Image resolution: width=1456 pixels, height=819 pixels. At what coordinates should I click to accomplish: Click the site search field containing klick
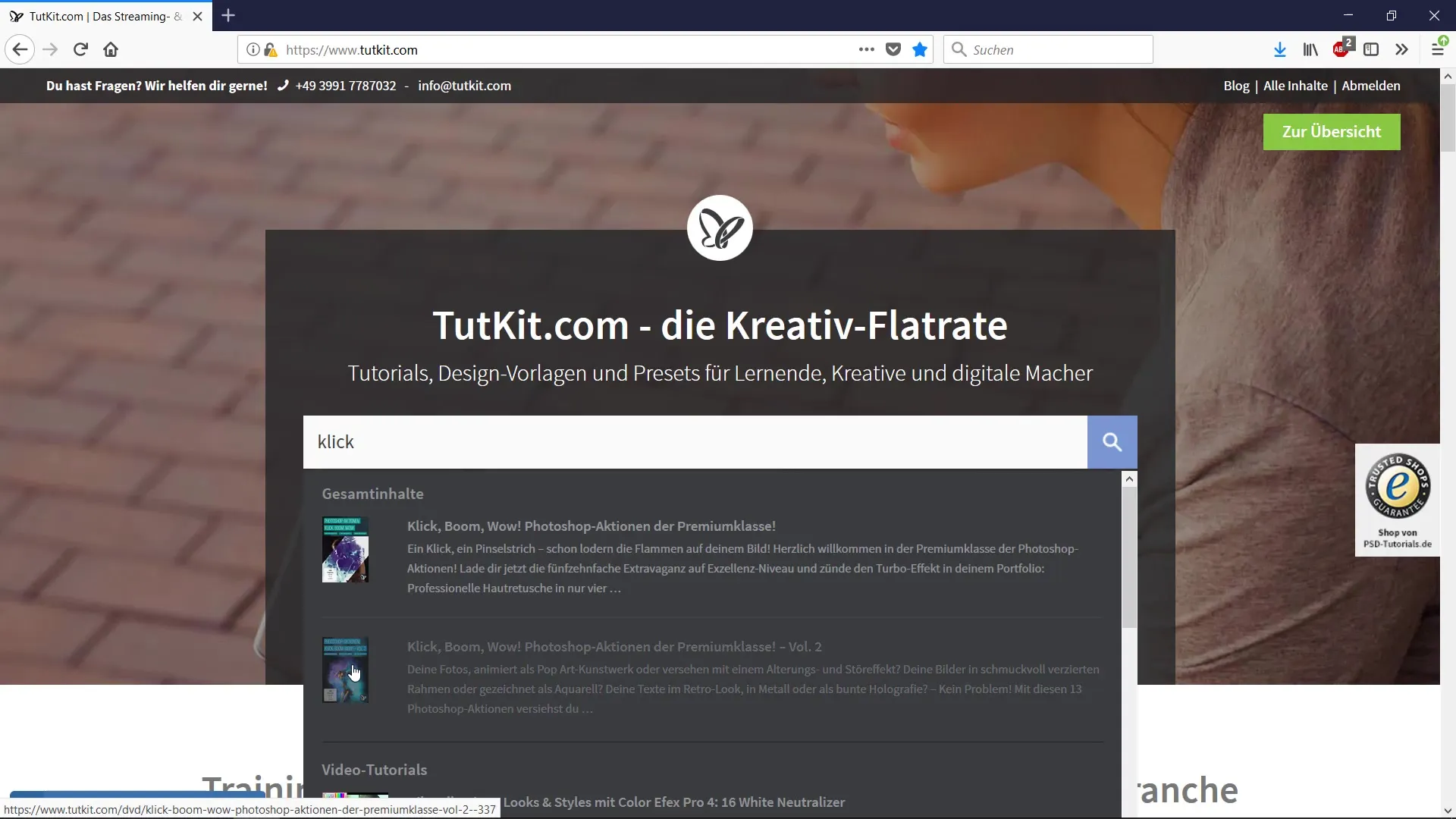695,442
